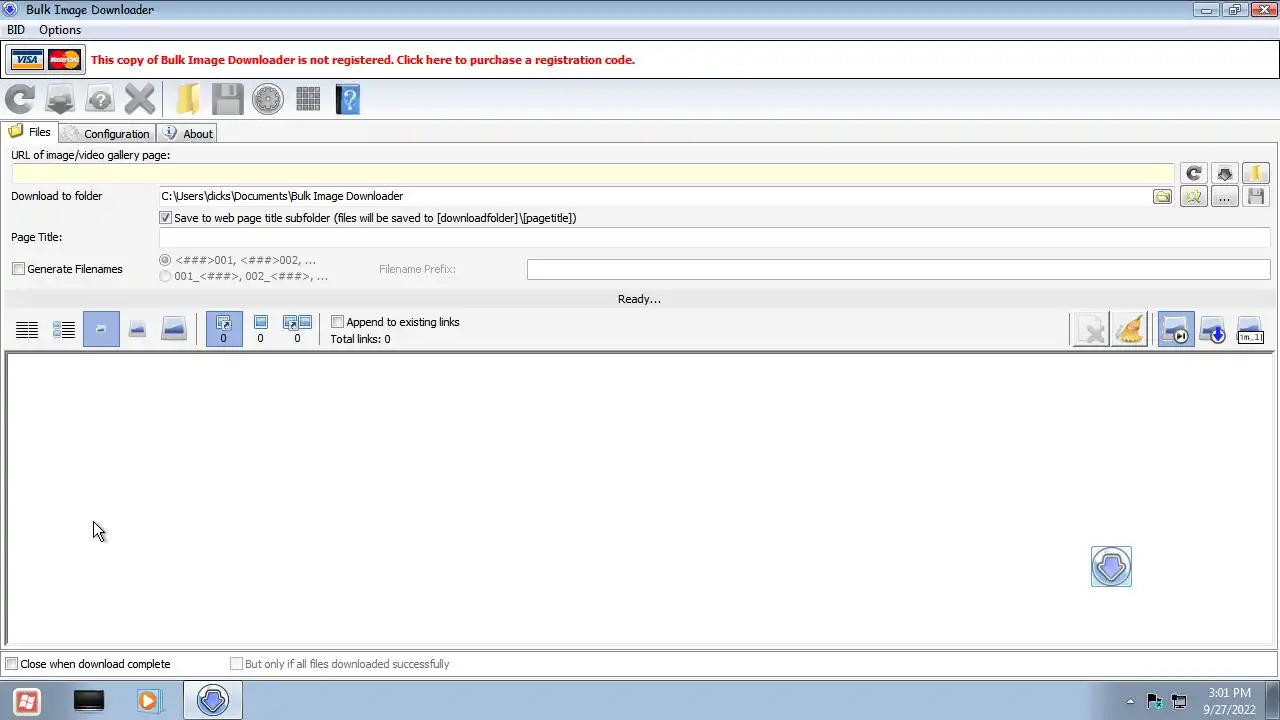1280x720 pixels.
Task: Open the media player icon in taskbar
Action: 148,701
